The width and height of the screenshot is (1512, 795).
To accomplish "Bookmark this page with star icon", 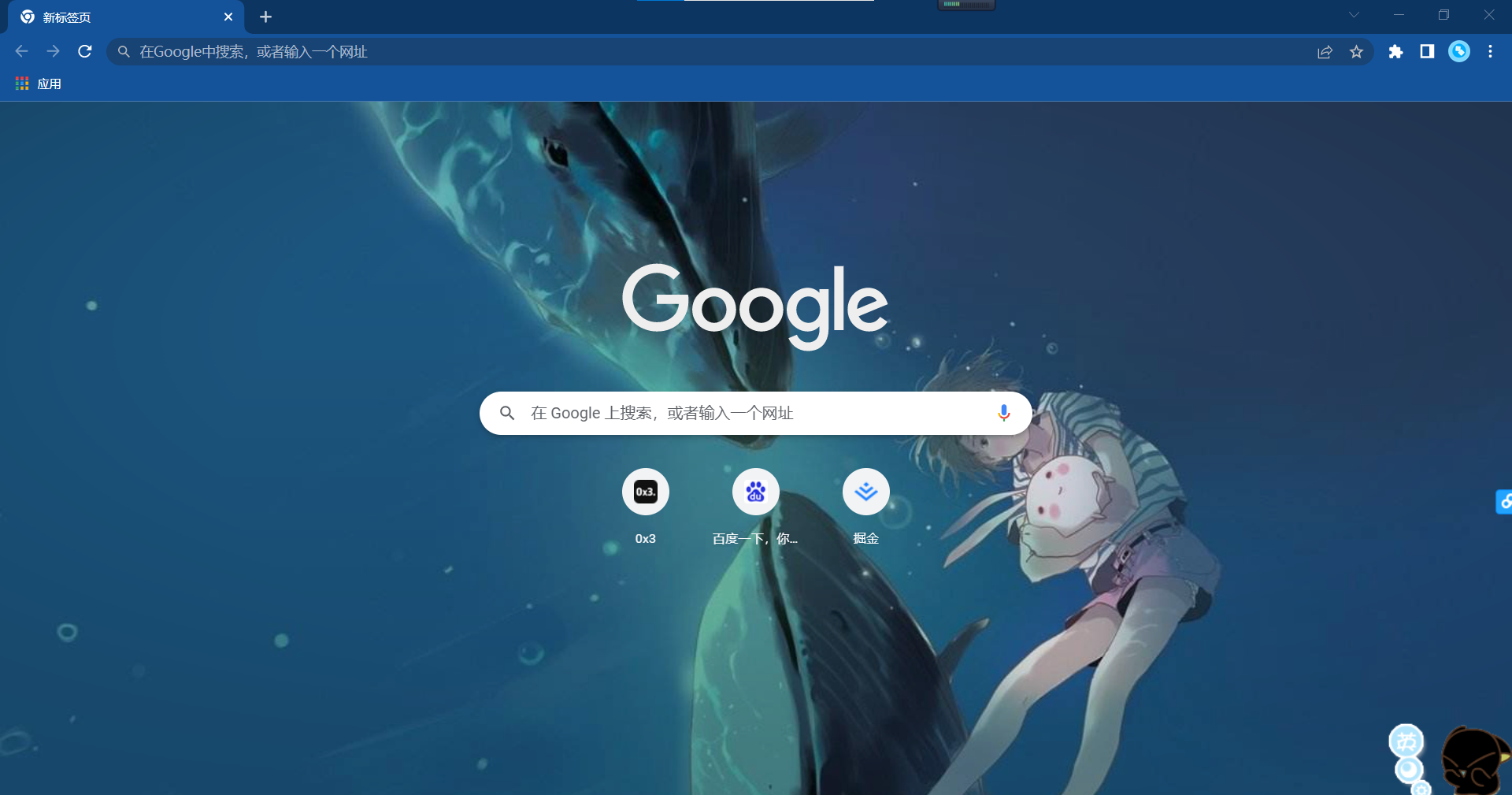I will 1356,52.
